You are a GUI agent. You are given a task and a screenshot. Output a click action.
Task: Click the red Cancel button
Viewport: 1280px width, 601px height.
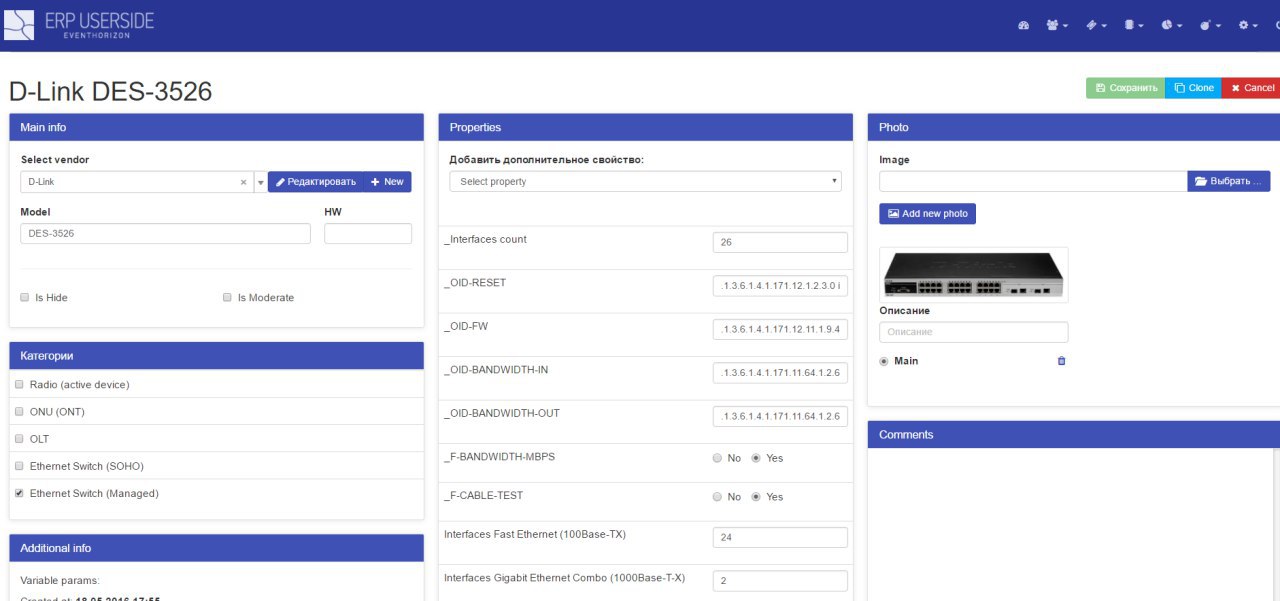(1251, 88)
